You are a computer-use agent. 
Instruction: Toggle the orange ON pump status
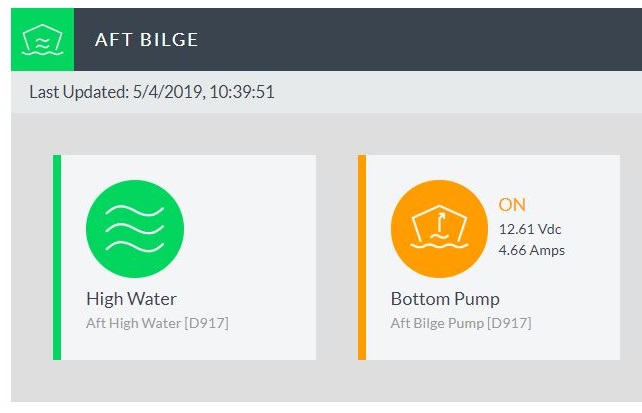click(512, 205)
